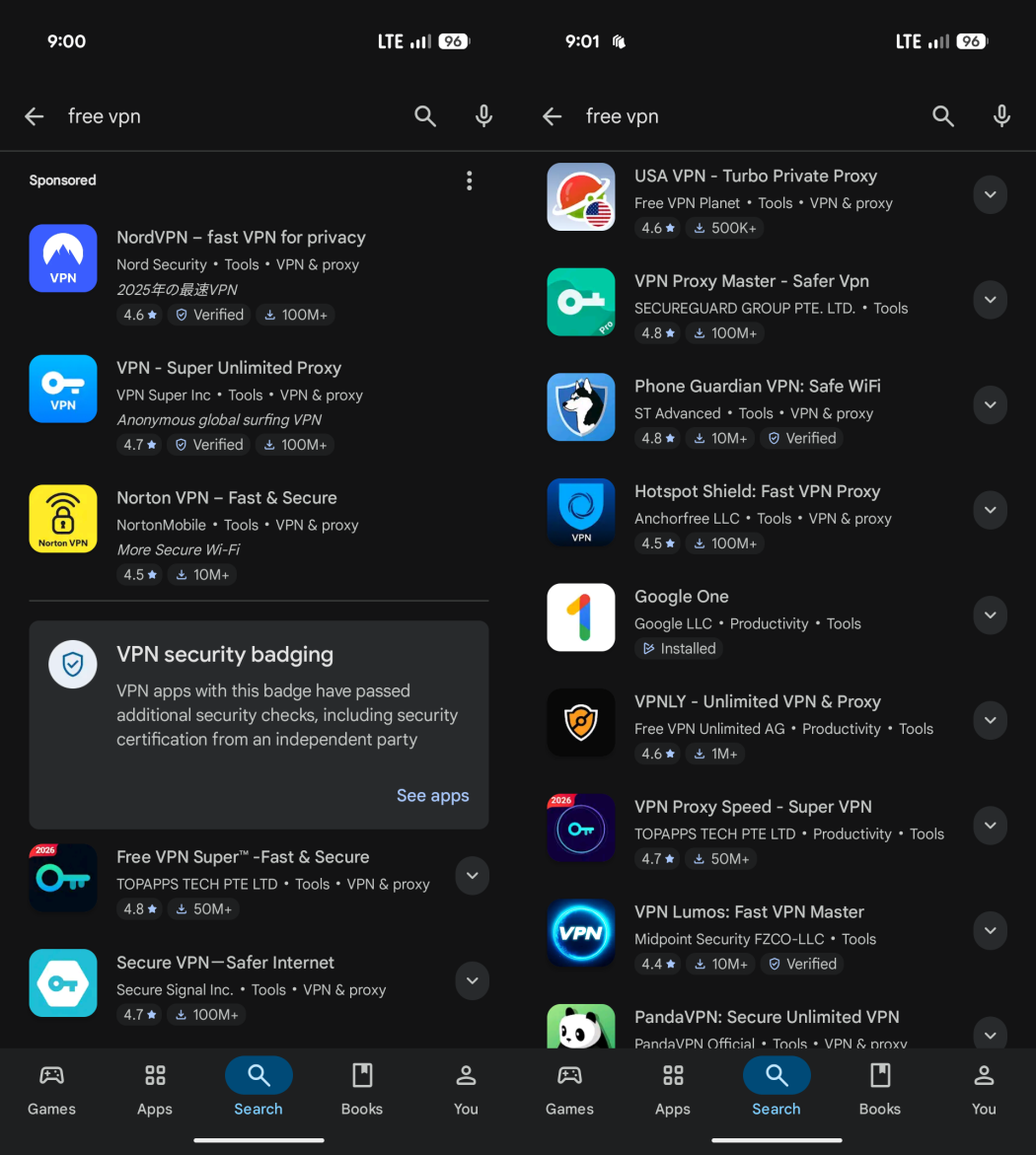Open the three-dot menu beside Sponsored

click(x=469, y=180)
